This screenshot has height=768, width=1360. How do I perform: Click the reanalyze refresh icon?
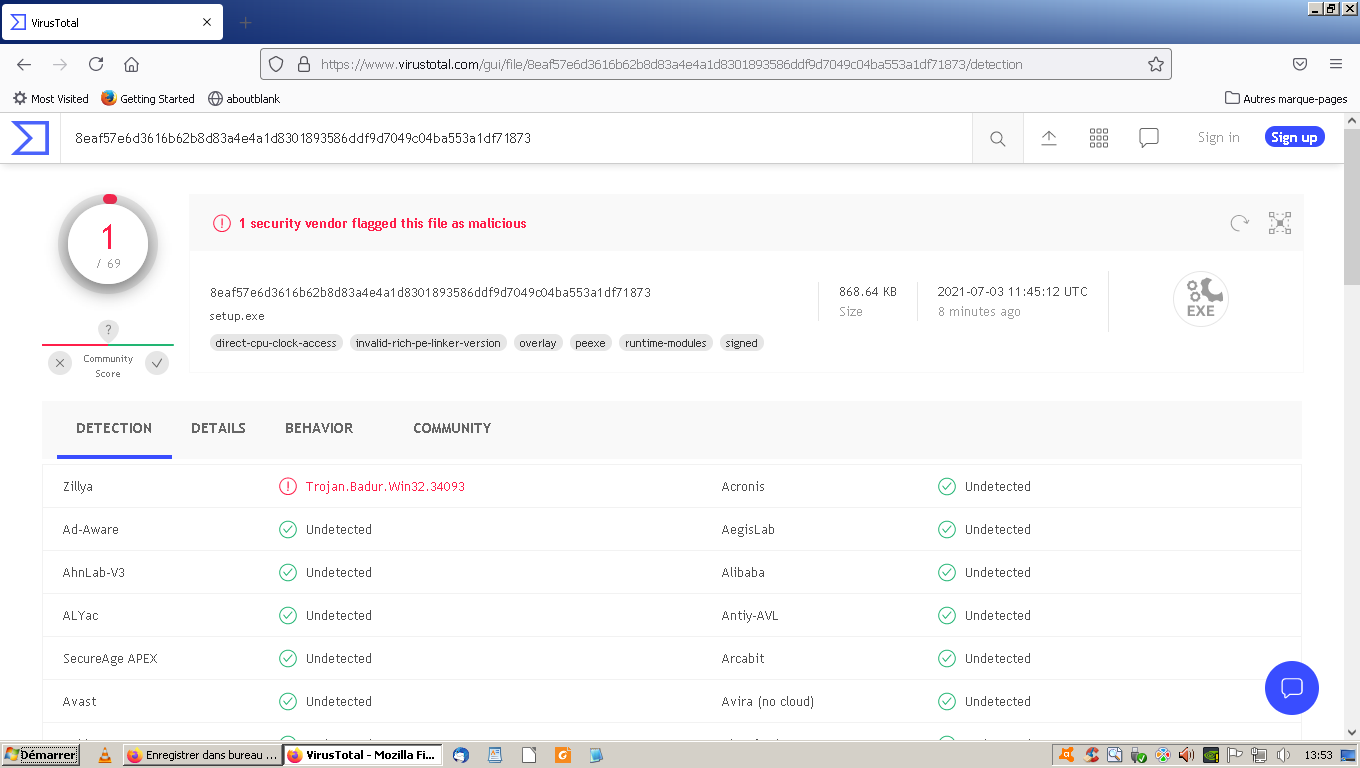[1240, 223]
